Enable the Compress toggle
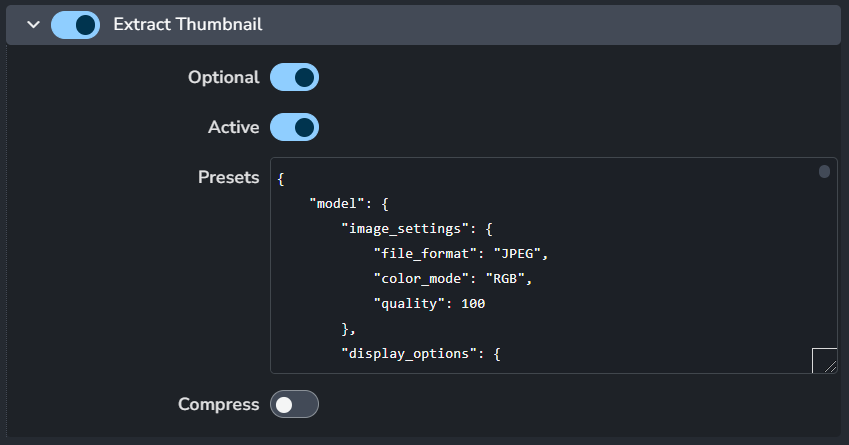The width and height of the screenshot is (849, 445). (294, 404)
